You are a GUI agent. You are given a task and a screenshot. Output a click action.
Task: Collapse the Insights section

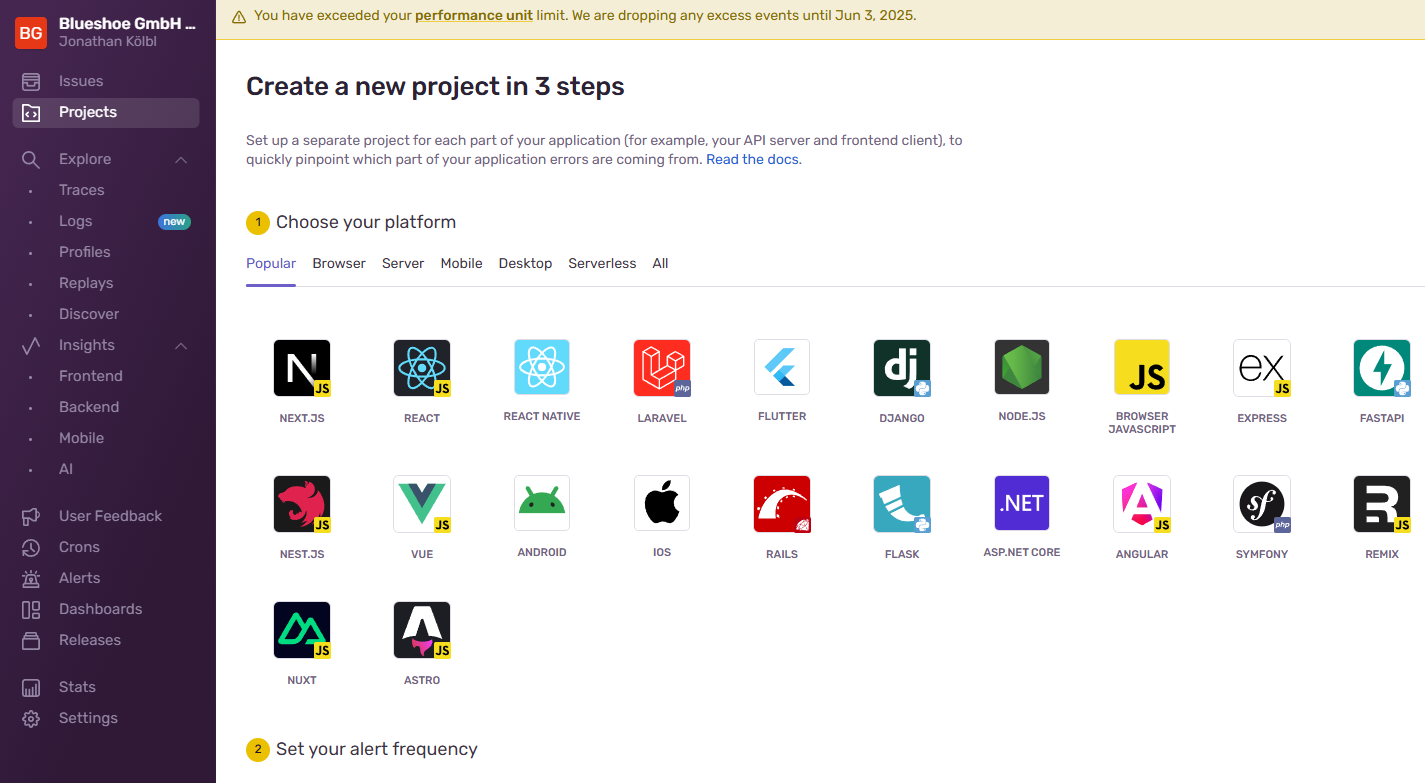click(180, 344)
